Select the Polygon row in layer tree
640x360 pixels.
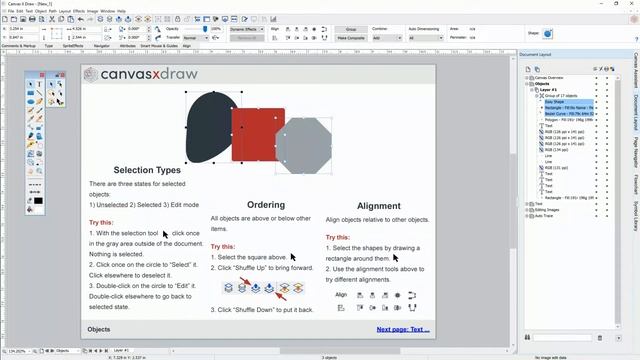click(x=569, y=120)
